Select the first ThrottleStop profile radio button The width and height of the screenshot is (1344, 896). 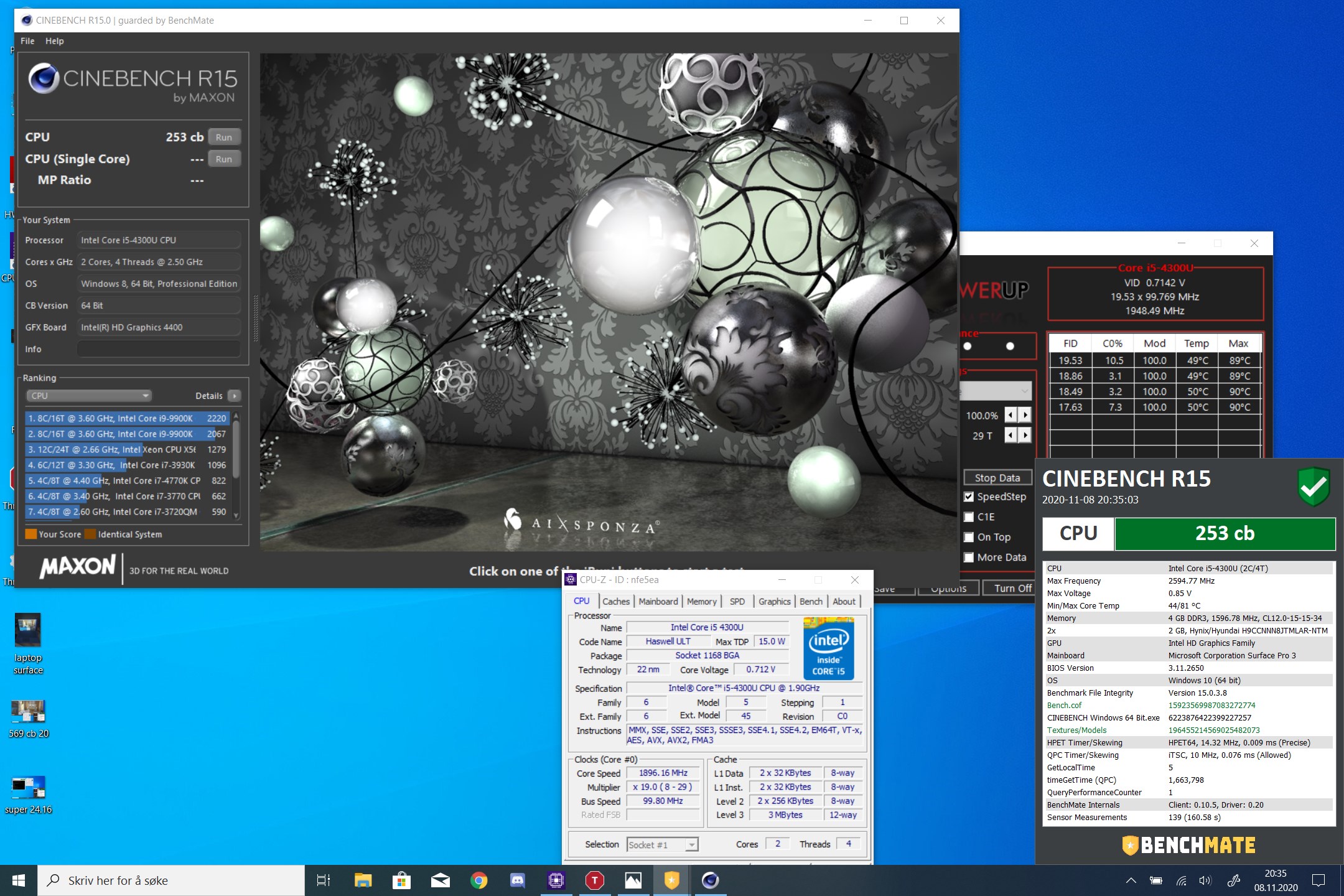coord(968,346)
